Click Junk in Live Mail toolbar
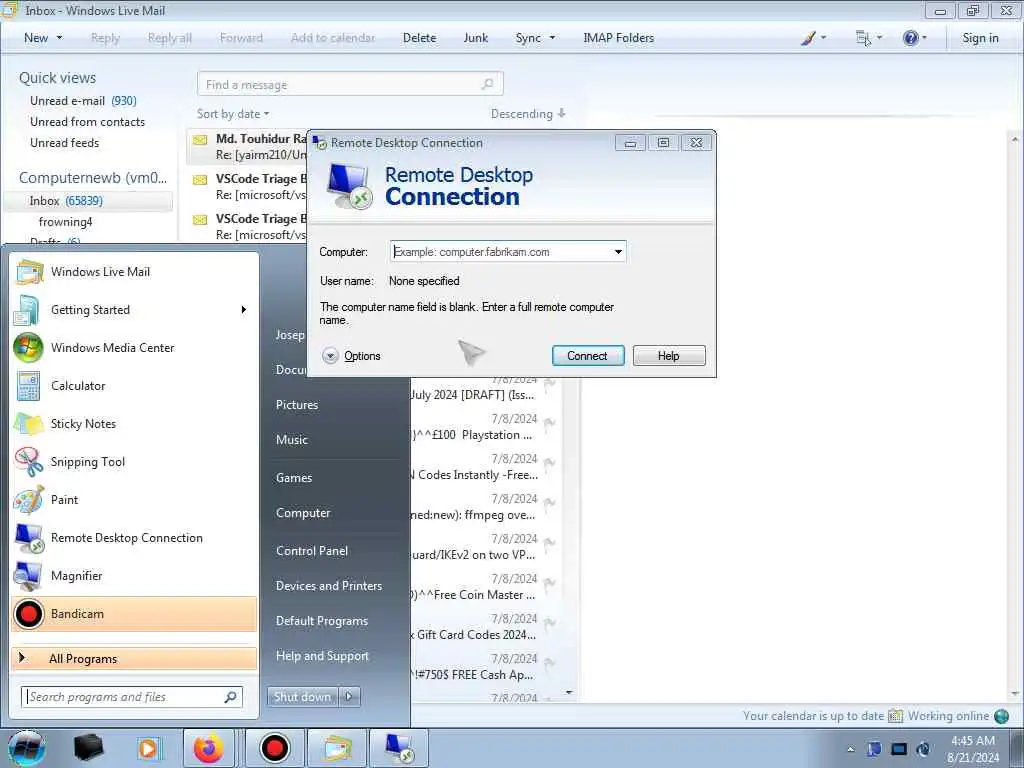 475,38
